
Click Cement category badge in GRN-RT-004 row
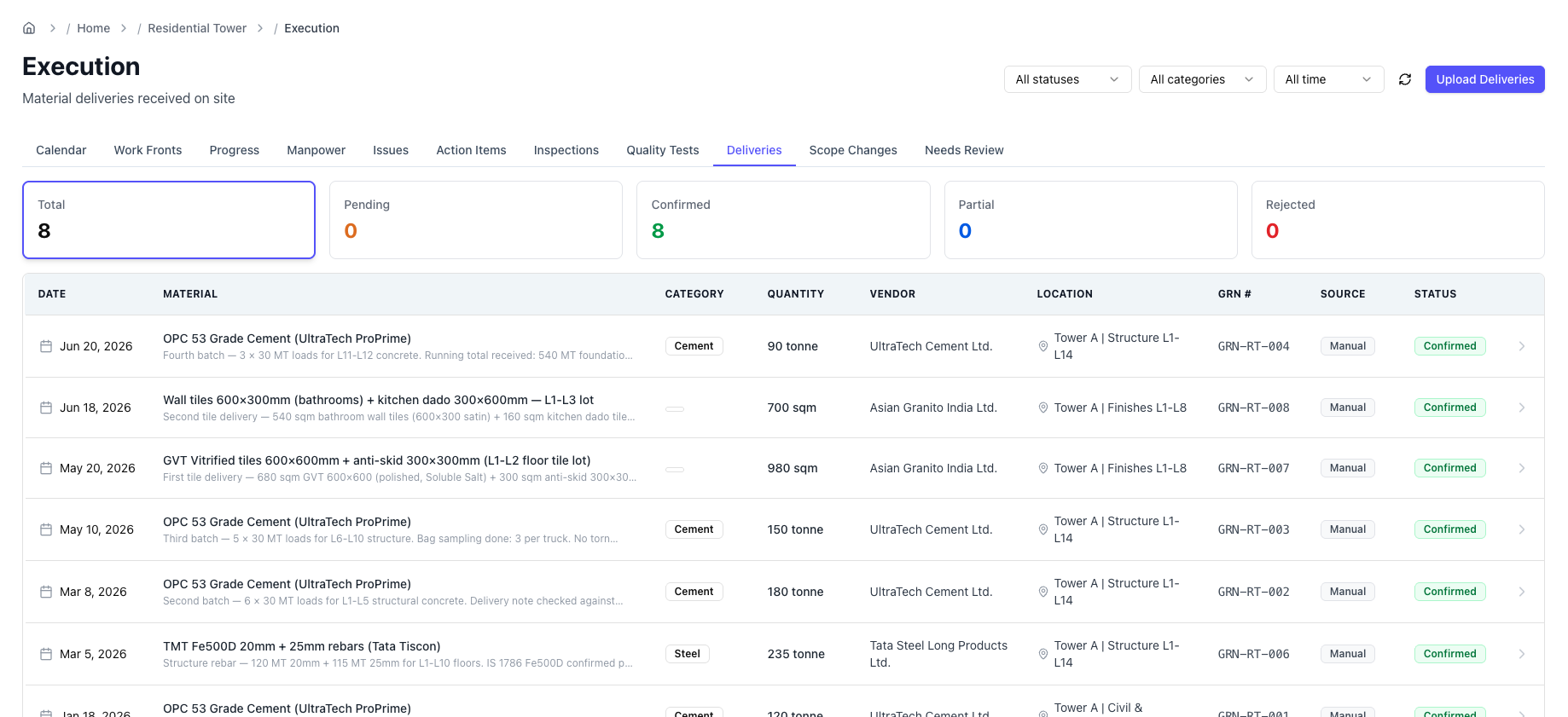coord(694,346)
